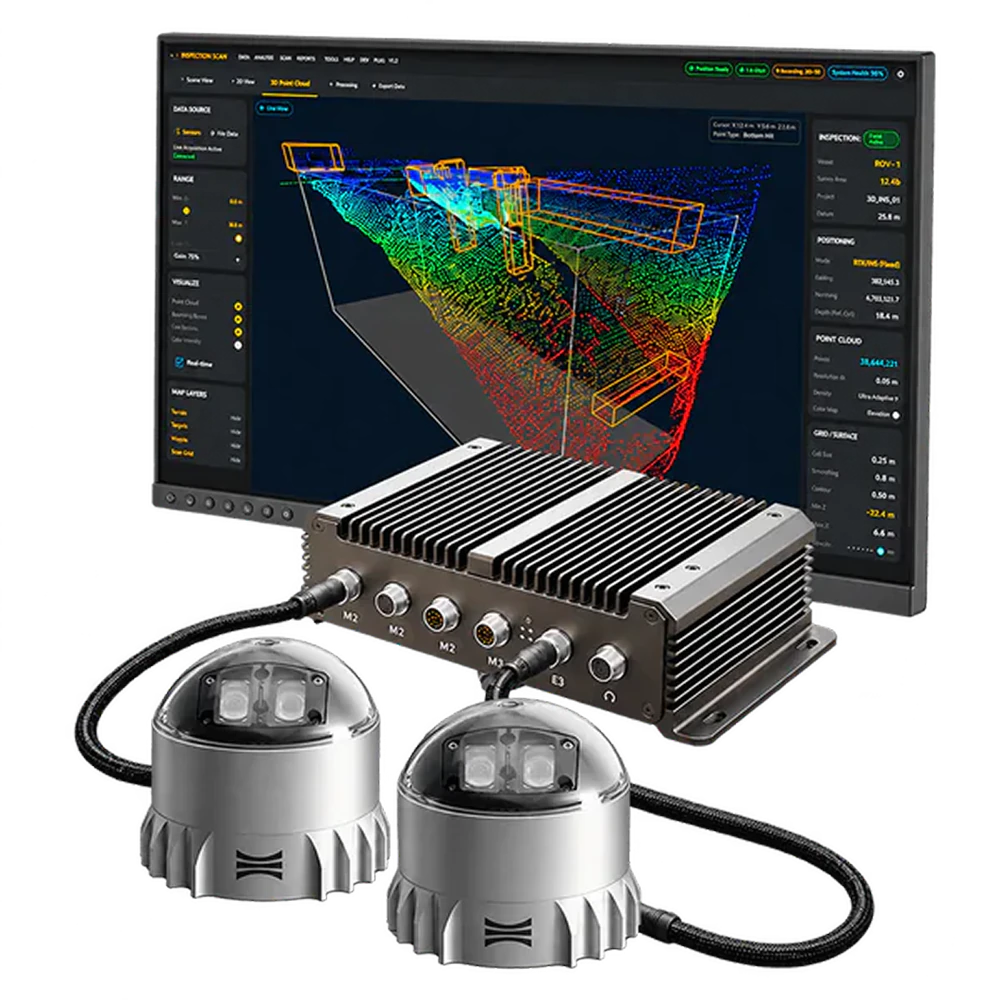Click the cursor coordinates info box
Screen dimensions: 1000x1000
(x=754, y=131)
